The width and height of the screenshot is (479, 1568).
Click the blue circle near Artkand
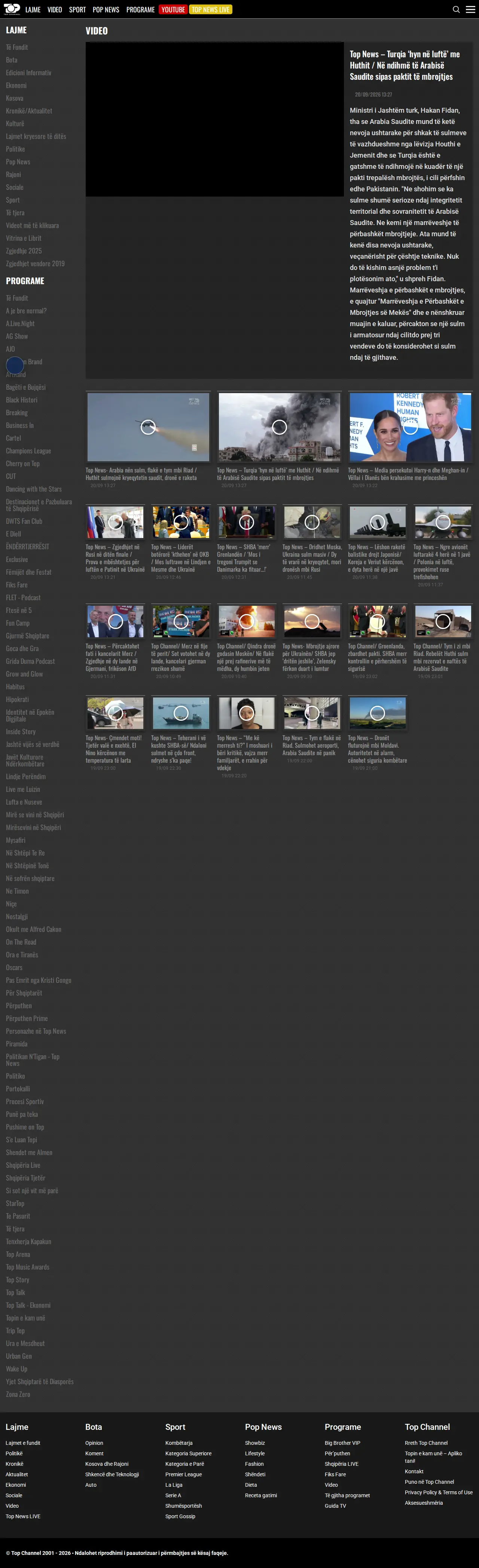pyautogui.click(x=15, y=365)
